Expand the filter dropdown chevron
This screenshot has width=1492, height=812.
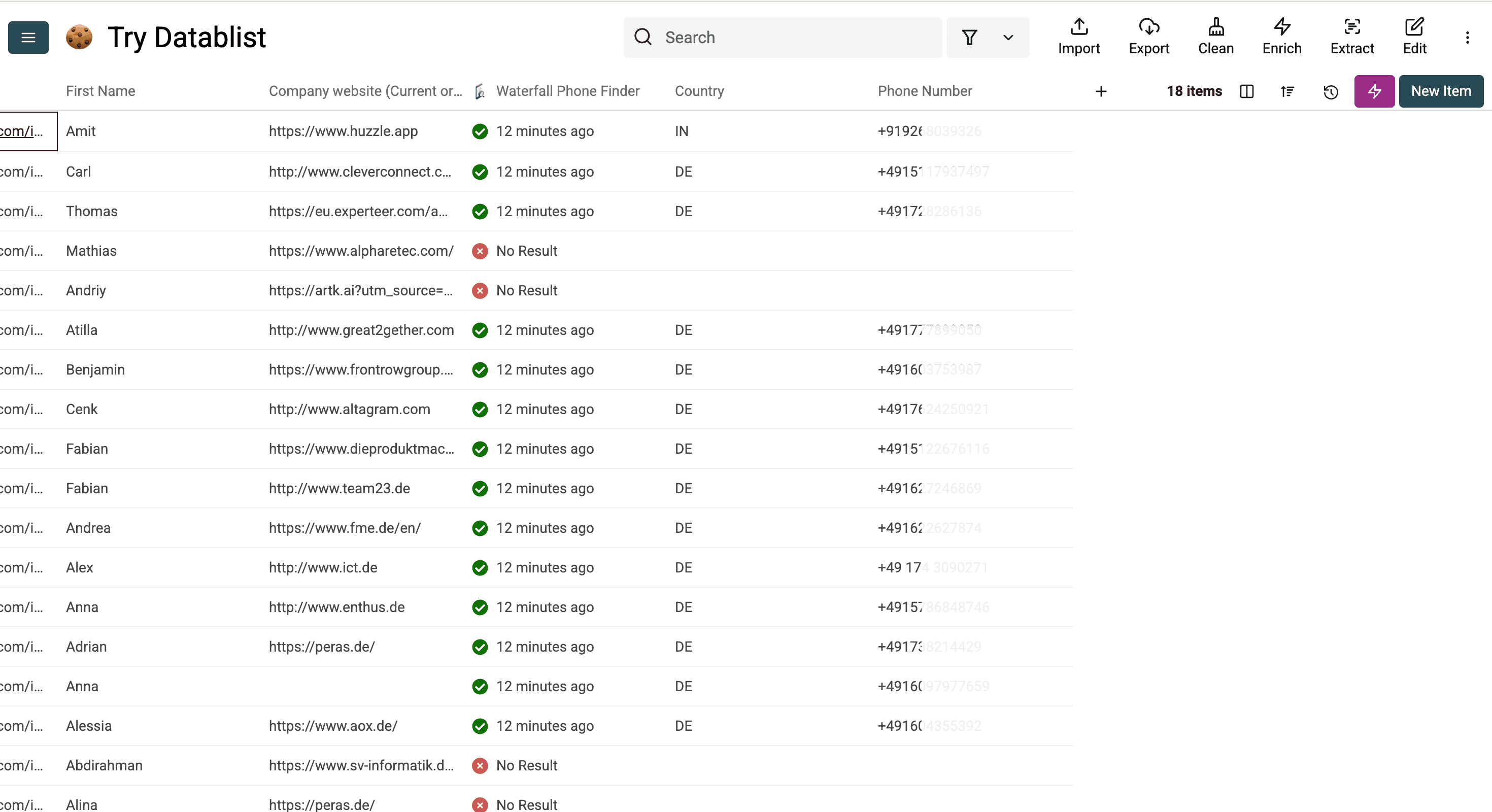pyautogui.click(x=1008, y=38)
